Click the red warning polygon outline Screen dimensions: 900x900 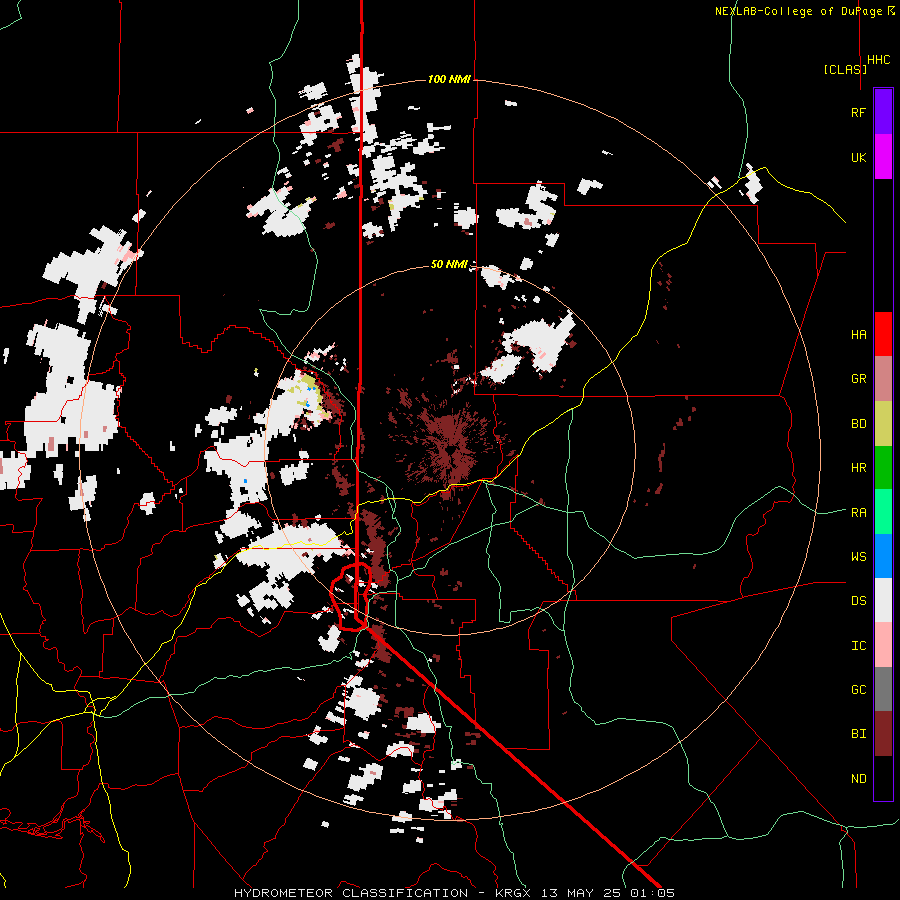pos(351,597)
